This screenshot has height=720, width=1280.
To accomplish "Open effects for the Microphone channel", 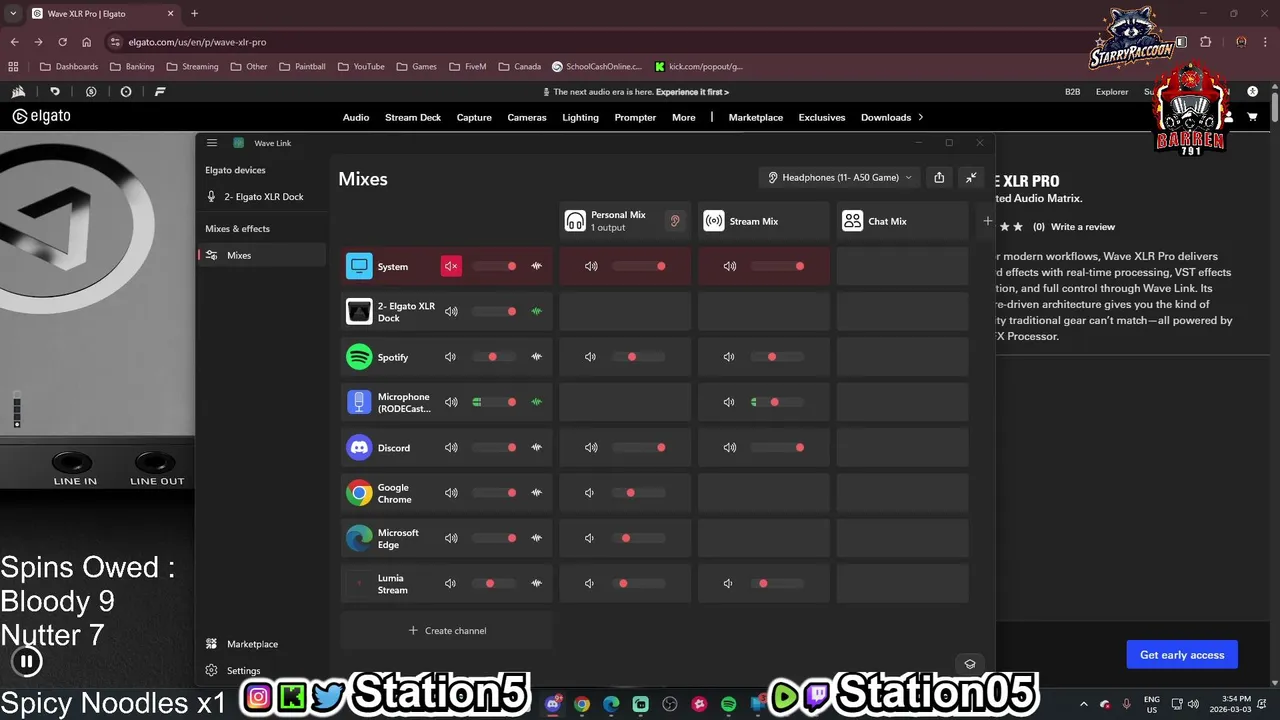I will click(537, 402).
